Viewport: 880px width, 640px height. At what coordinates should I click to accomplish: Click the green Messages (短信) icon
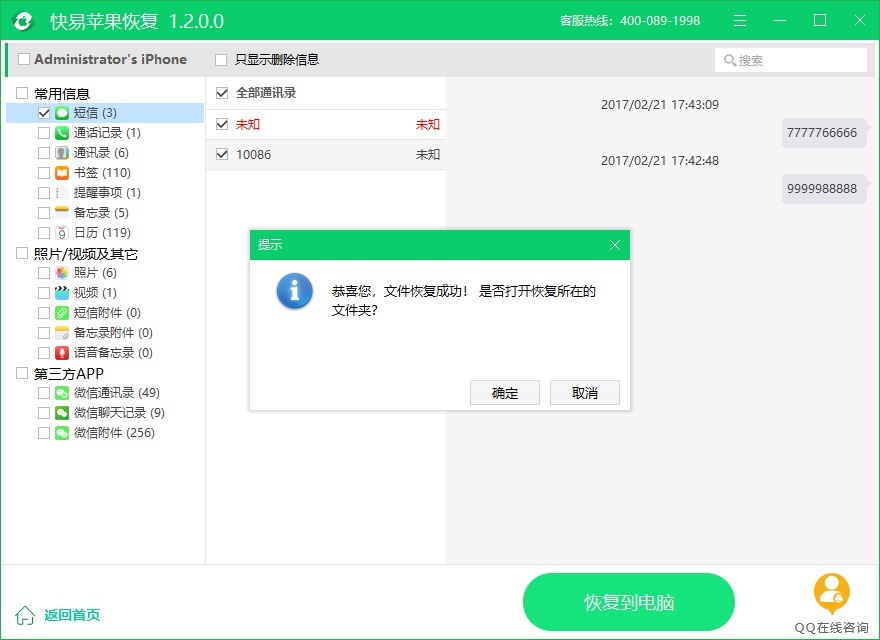click(x=62, y=113)
